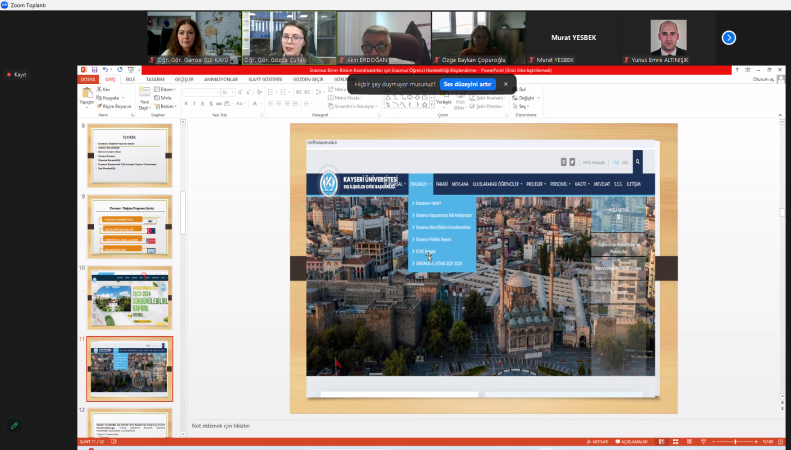
Task: Select slide 8 İçerik thumbnail
Action: [130, 155]
